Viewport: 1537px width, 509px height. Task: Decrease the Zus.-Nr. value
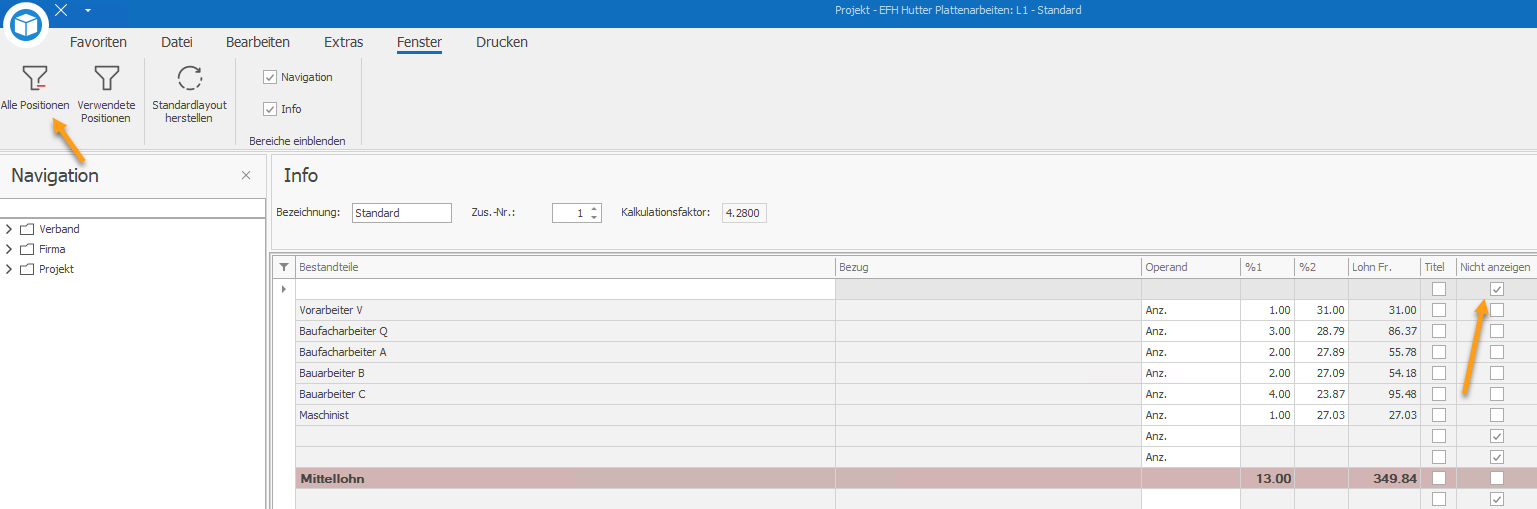594,218
